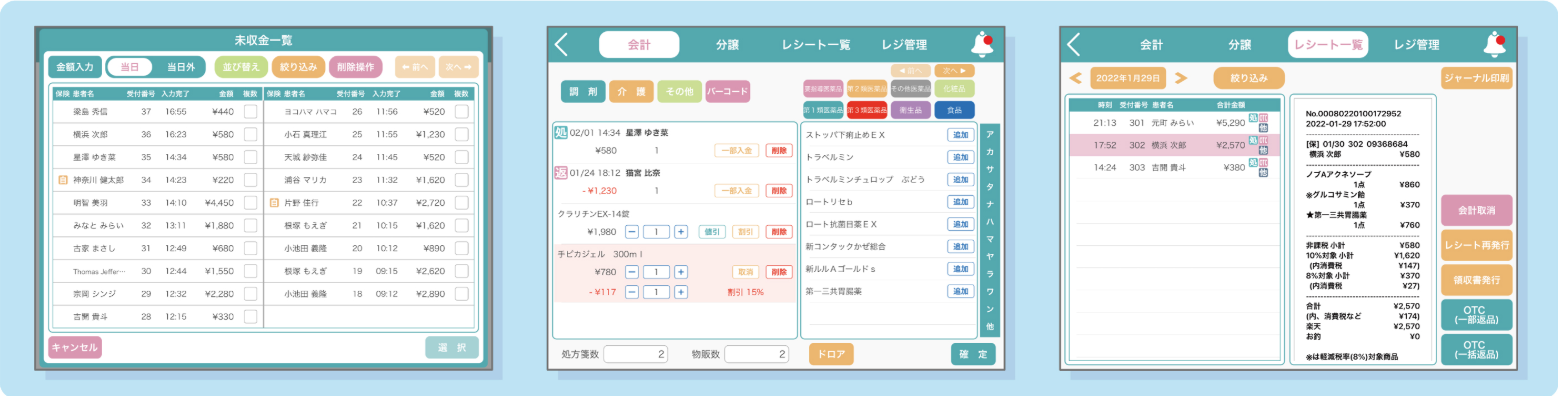Click the 選択 button
Screen dimensions: 1558x396
[x=452, y=348]
